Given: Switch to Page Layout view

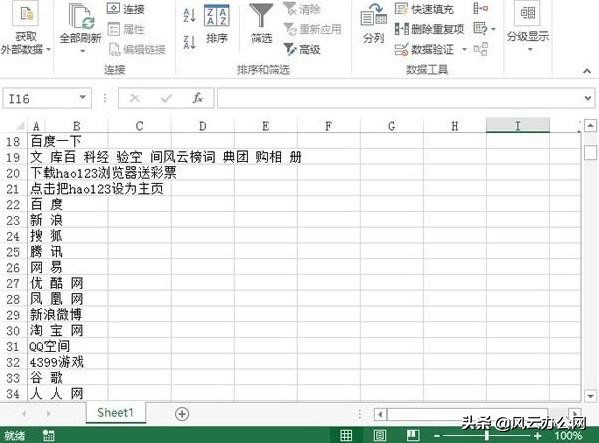Looking at the screenshot, I should pyautogui.click(x=380, y=435).
